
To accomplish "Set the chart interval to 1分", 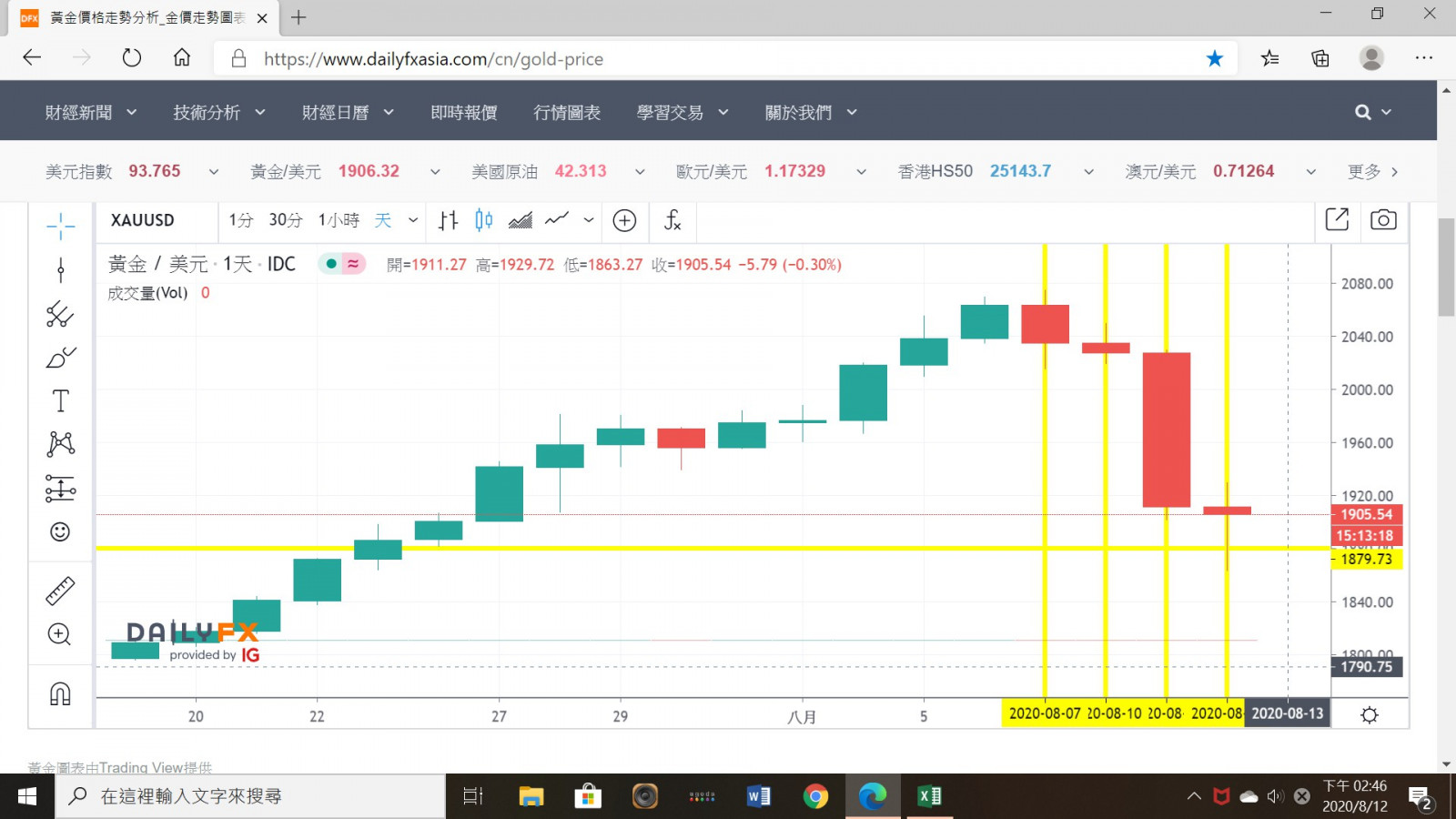I will click(x=240, y=220).
